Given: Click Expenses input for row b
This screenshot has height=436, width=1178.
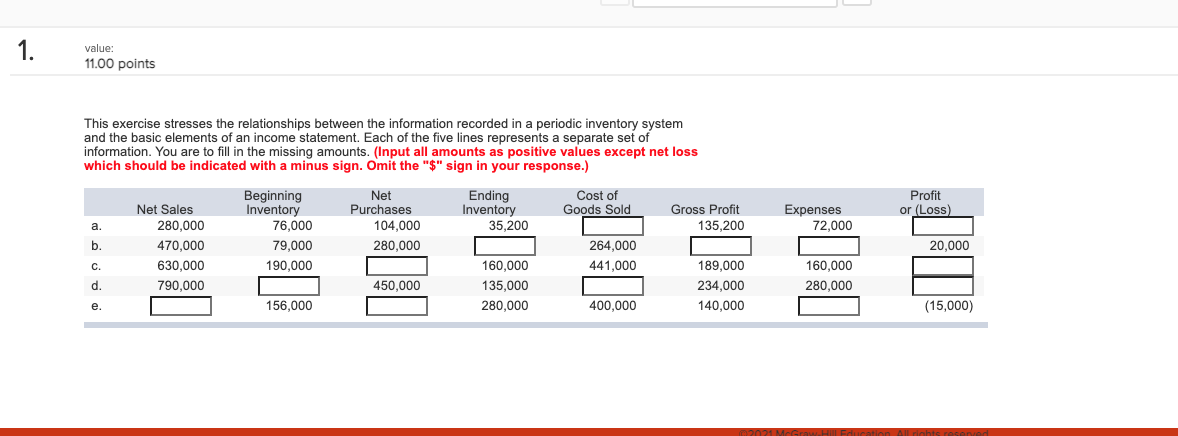Looking at the screenshot, I should (829, 246).
